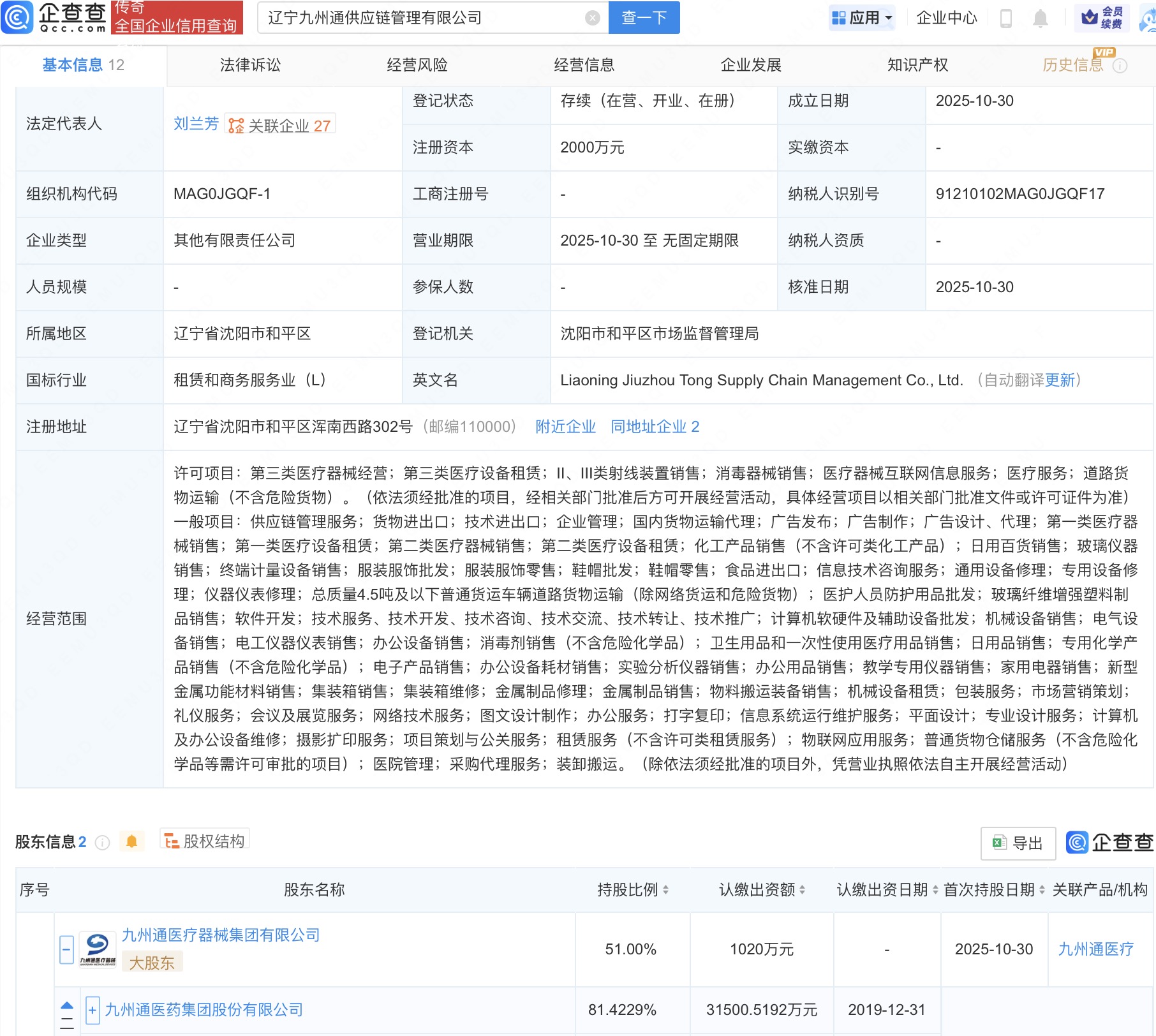
Task: Switch to the 知识产权 tab
Action: click(917, 65)
